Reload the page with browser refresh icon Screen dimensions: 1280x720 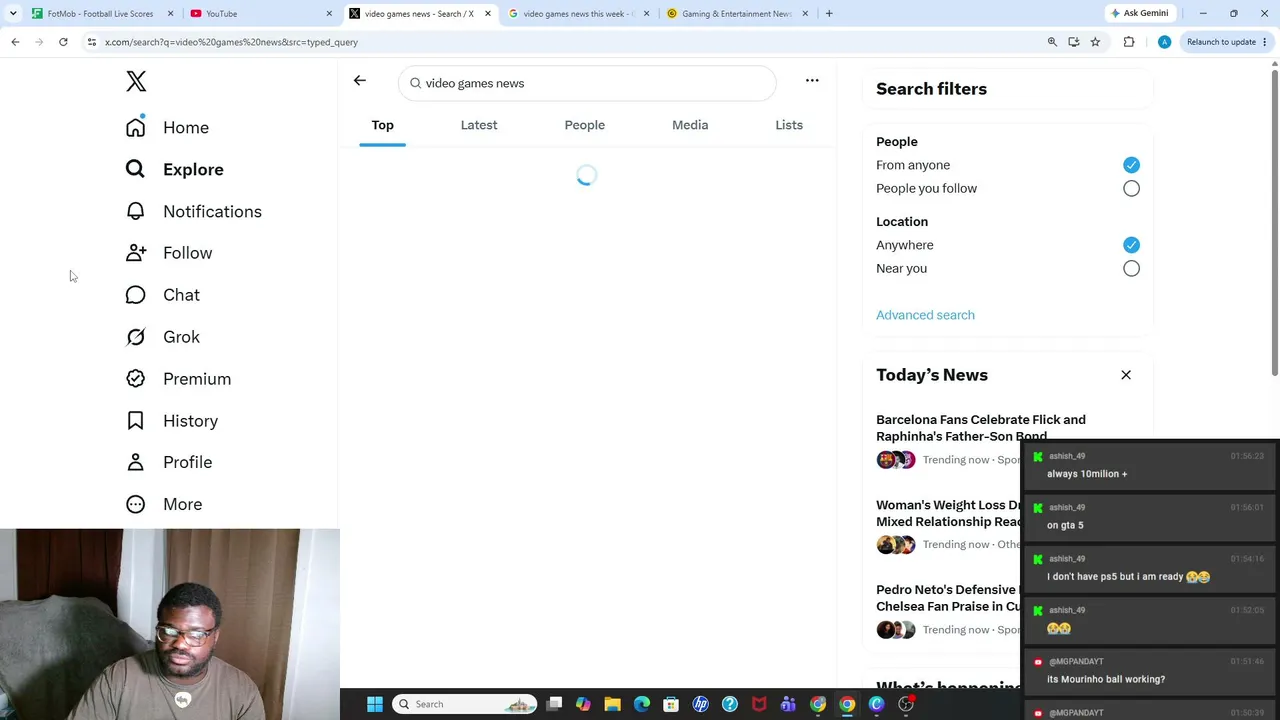click(x=63, y=42)
